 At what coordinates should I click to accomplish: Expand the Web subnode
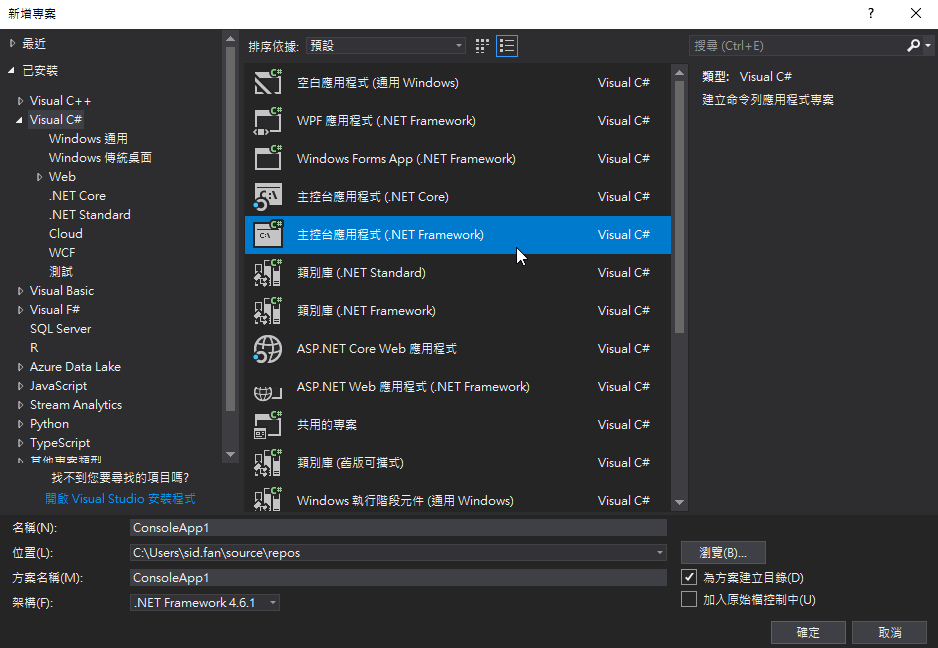pos(39,177)
